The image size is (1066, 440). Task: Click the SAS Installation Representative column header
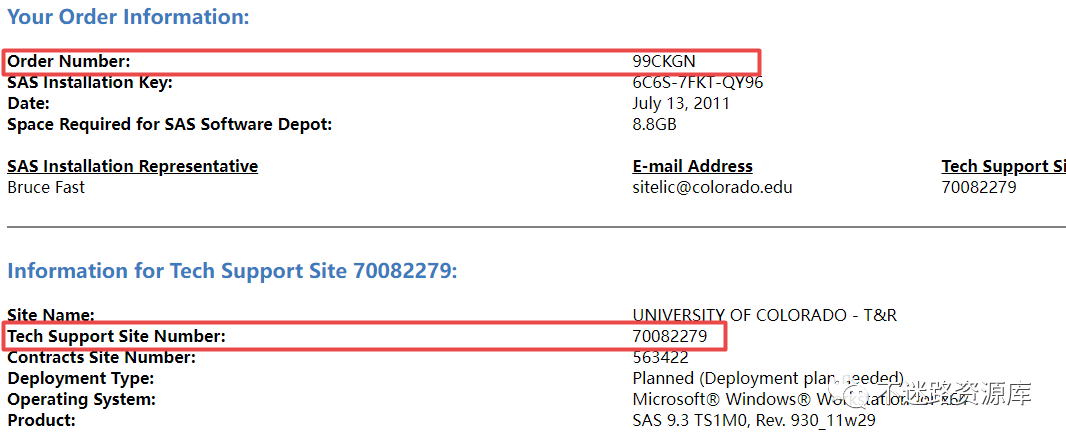pyautogui.click(x=133, y=166)
